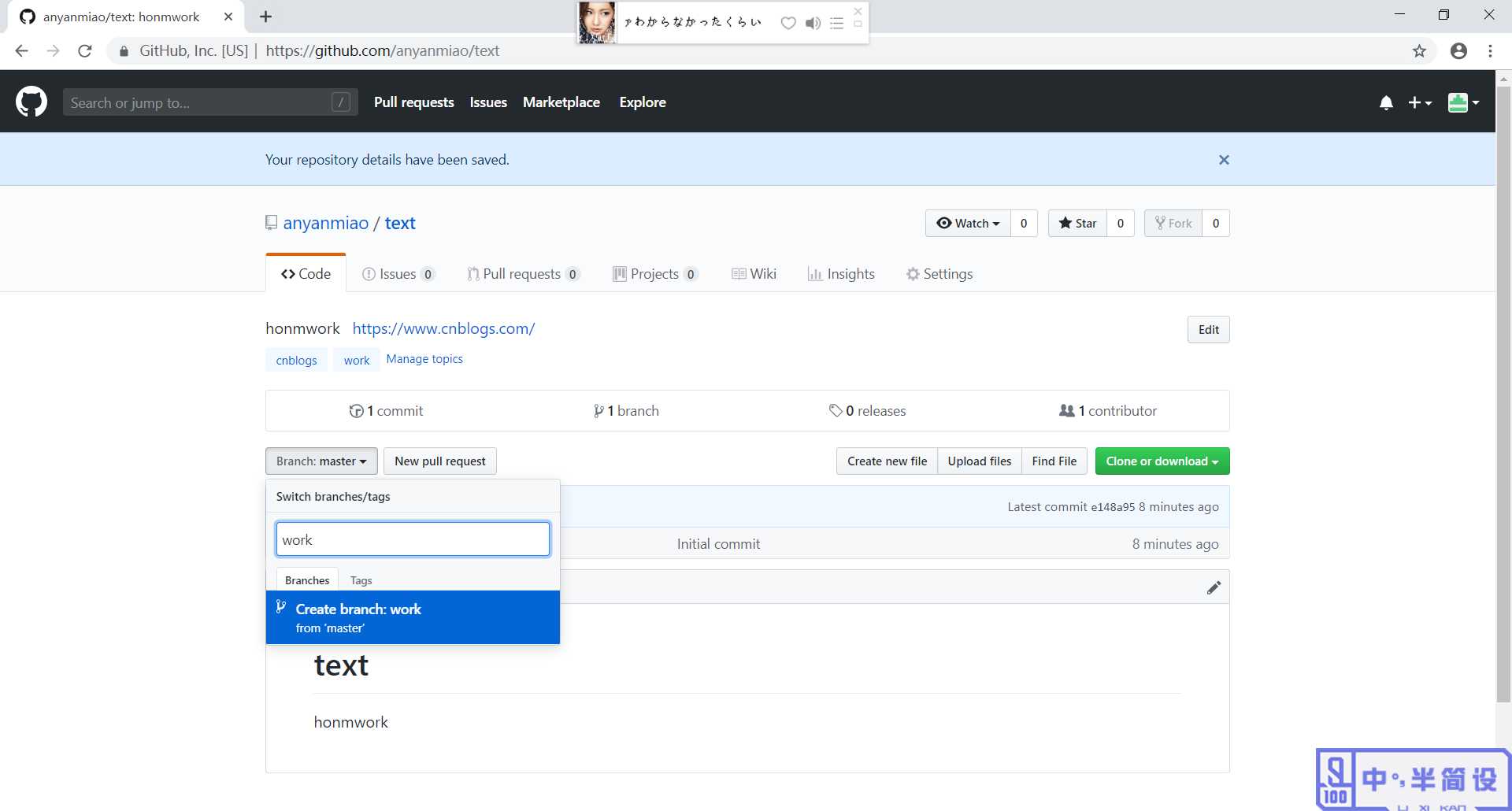The height and width of the screenshot is (811, 1512).
Task: Toggle the Branch: master dropdown
Action: tap(321, 461)
